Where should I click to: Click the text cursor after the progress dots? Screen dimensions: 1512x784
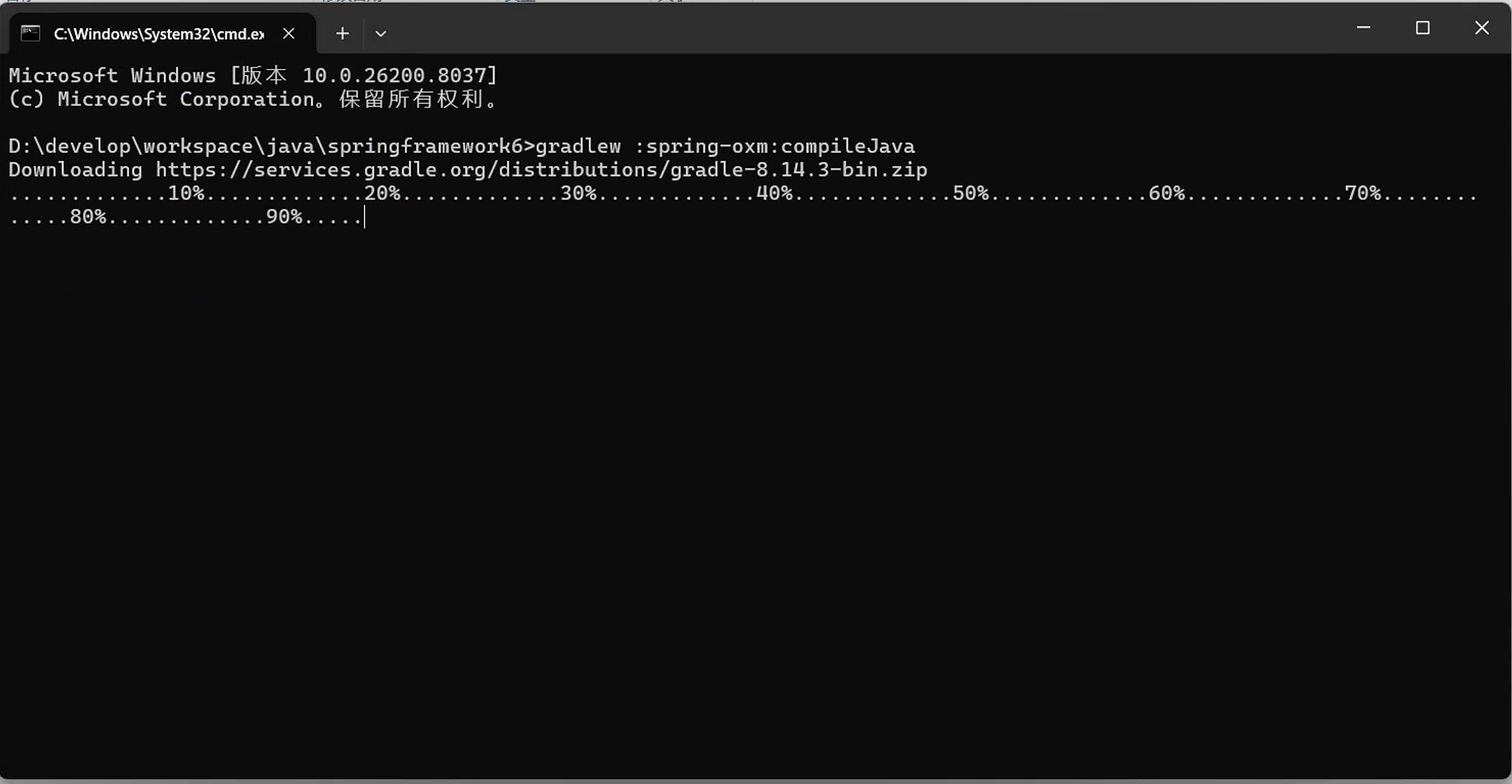365,217
